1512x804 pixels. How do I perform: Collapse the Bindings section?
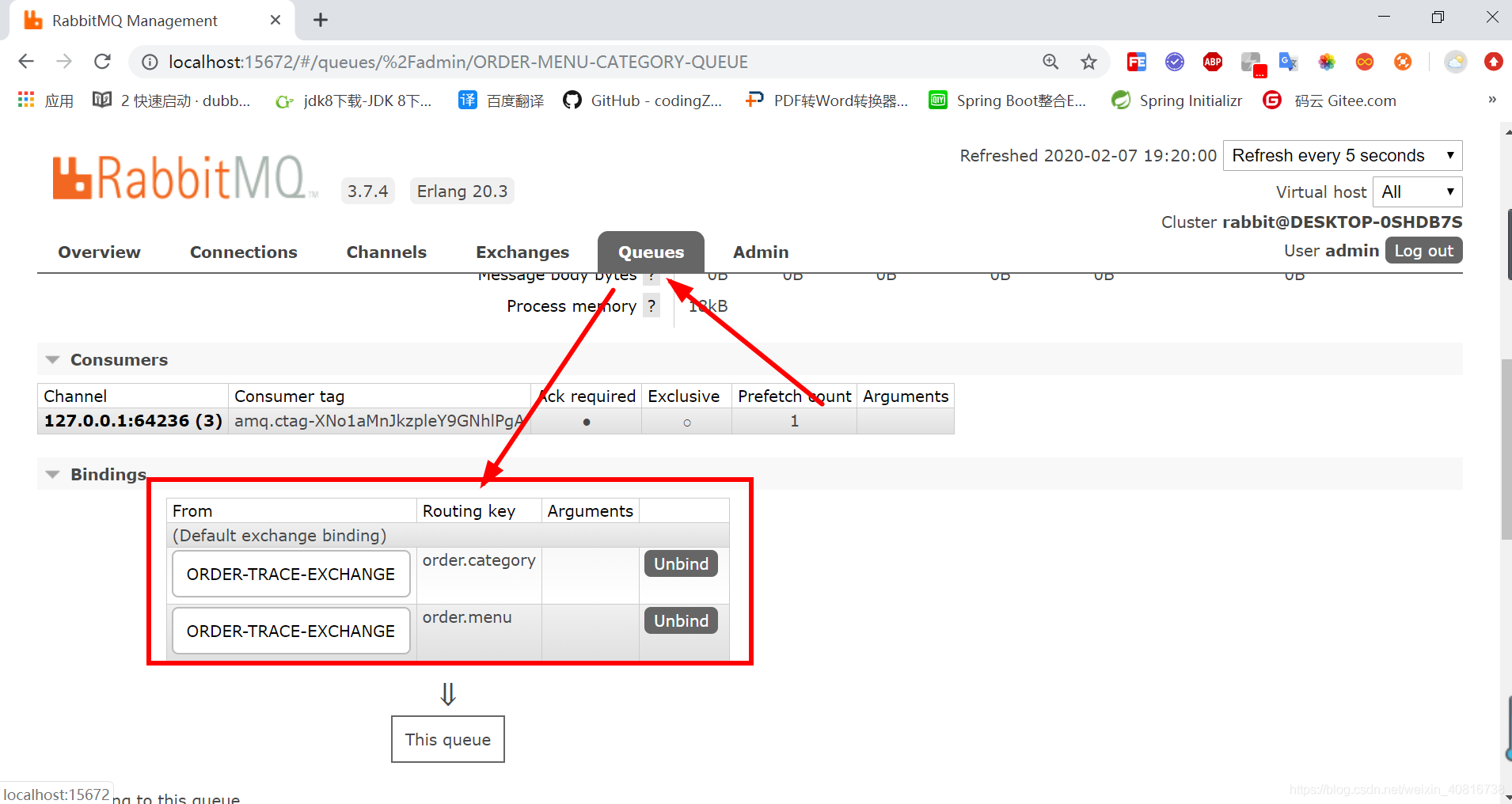point(96,474)
